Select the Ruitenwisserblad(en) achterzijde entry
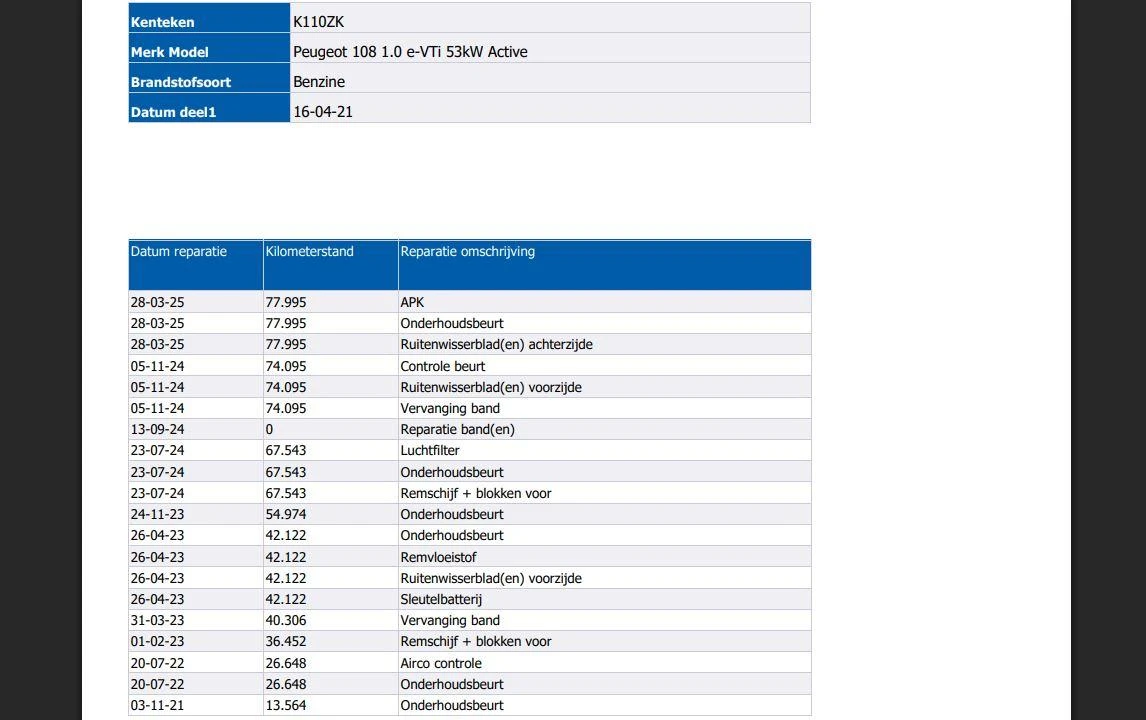Viewport: 1146px width, 720px height. 496,344
